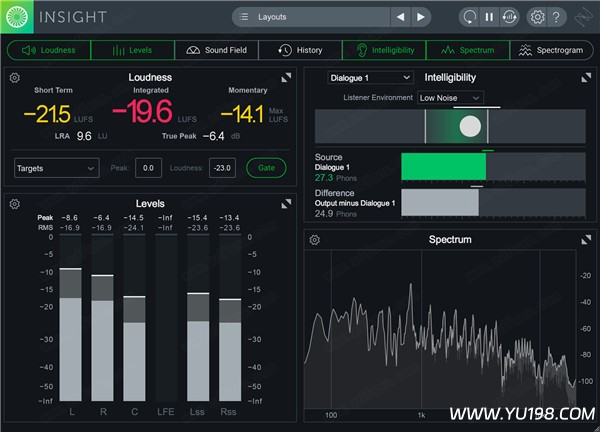Image resolution: width=600 pixels, height=432 pixels.
Task: Pause the metering
Action: (489, 17)
